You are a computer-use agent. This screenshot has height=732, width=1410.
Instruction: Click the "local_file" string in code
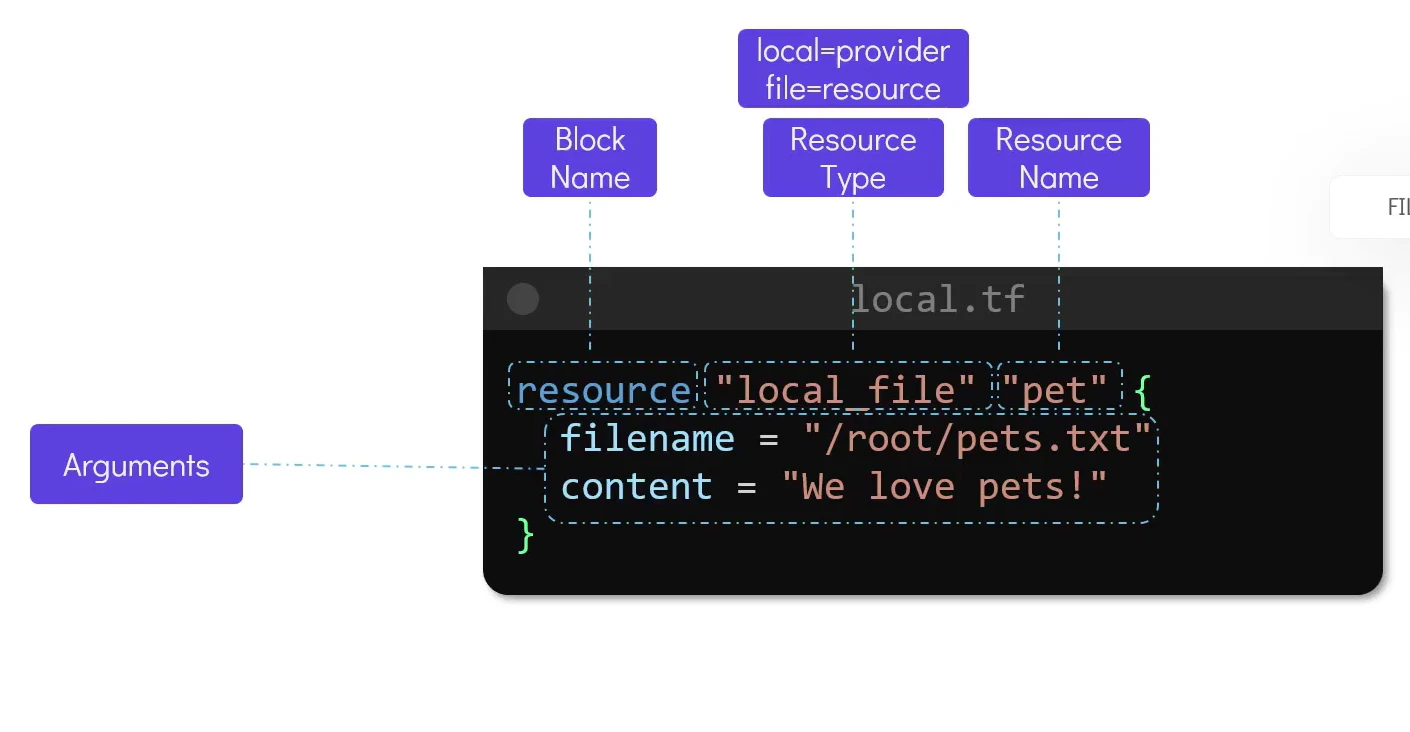(x=847, y=389)
